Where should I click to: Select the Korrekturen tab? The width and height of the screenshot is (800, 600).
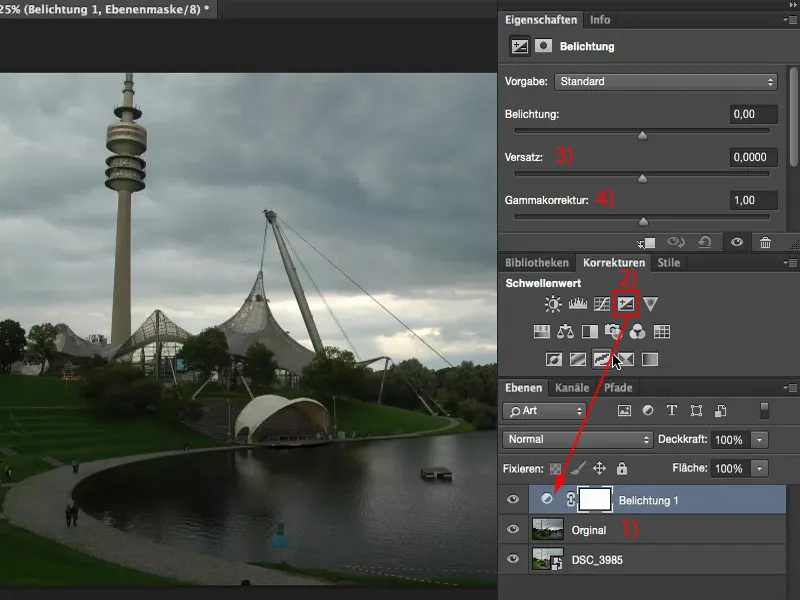tap(614, 263)
